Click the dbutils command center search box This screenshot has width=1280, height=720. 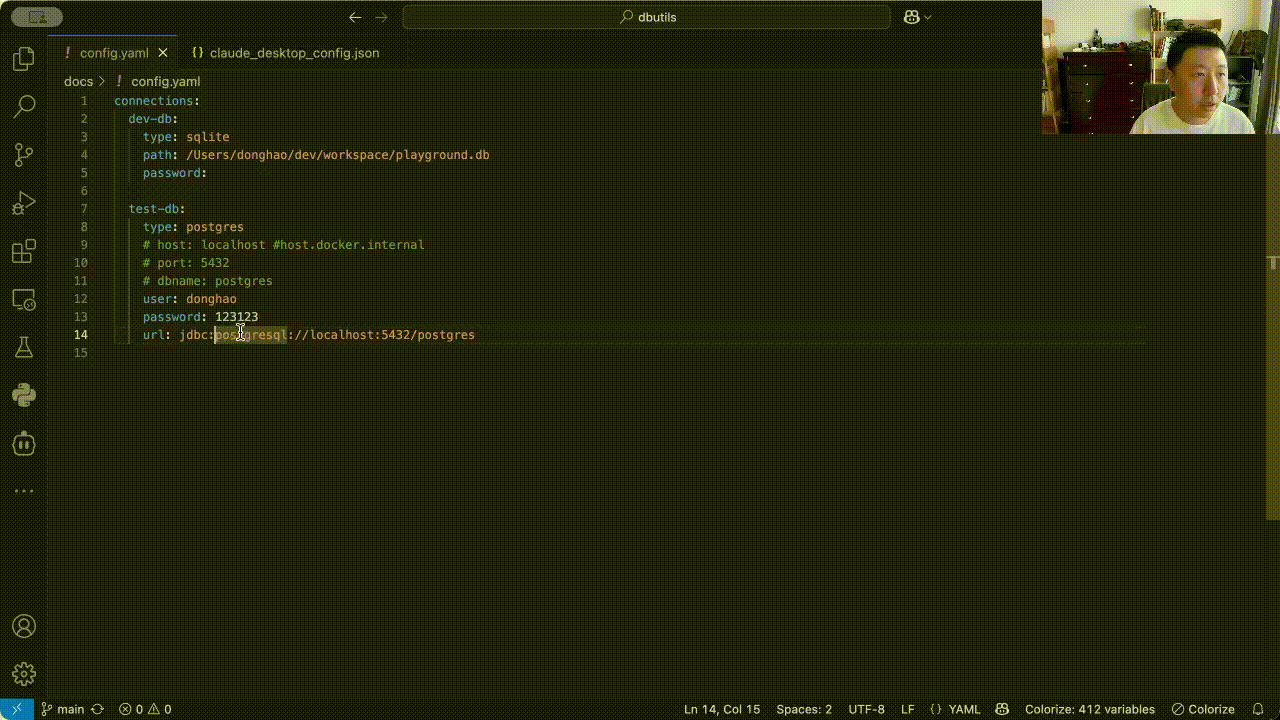646,17
